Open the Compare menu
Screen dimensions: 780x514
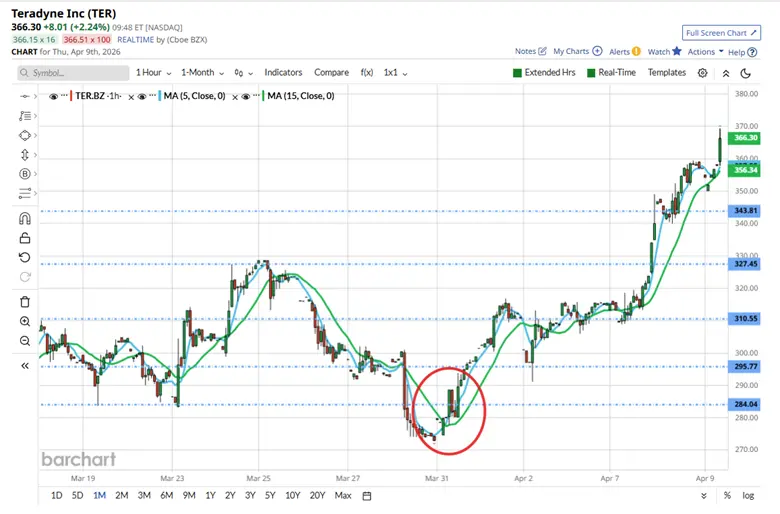coord(331,73)
